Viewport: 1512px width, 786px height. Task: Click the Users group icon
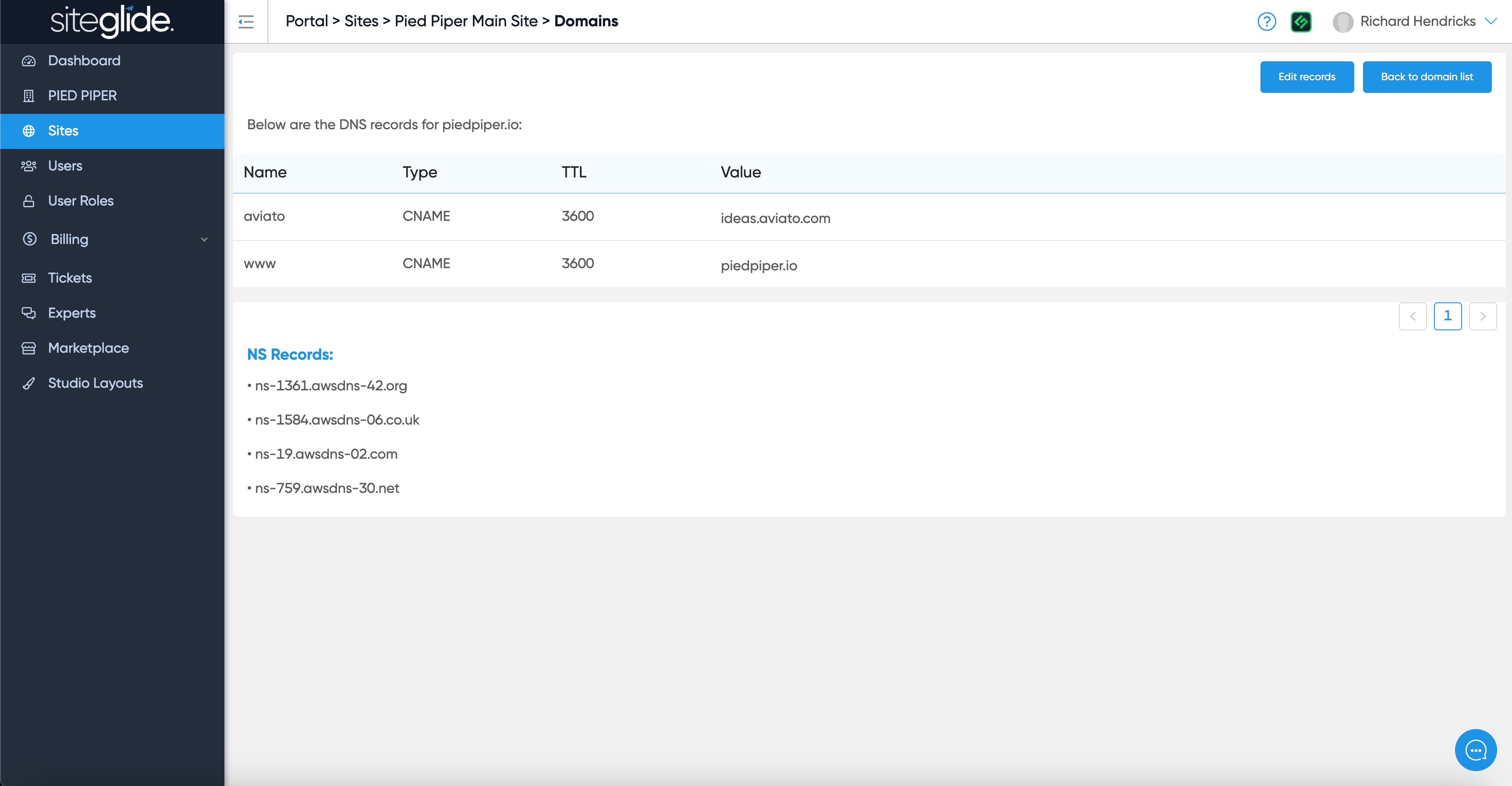pyautogui.click(x=29, y=166)
